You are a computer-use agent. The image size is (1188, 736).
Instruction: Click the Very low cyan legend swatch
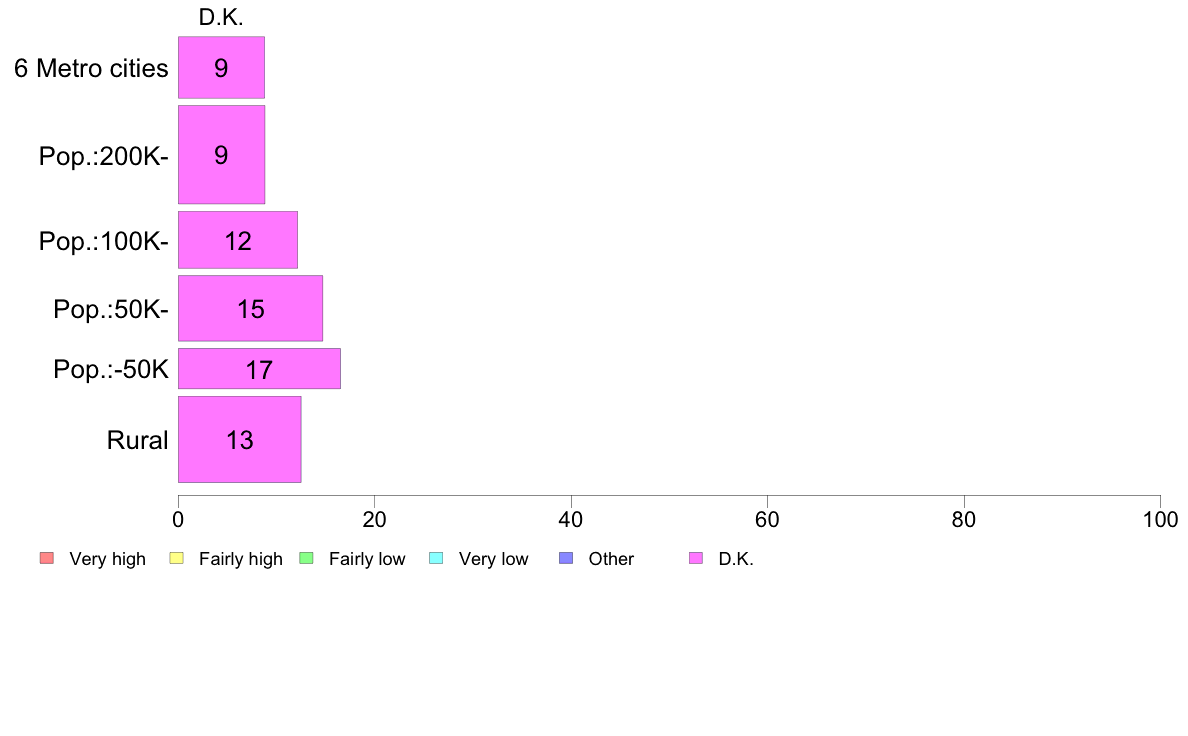[x=436, y=559]
